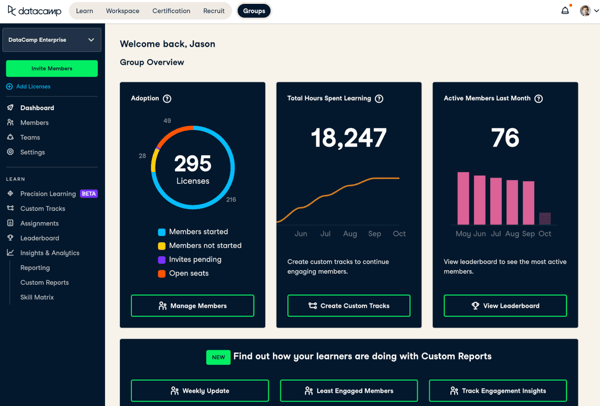The width and height of the screenshot is (600, 406).
Task: Click the Add Licenses link
Action: (x=33, y=86)
